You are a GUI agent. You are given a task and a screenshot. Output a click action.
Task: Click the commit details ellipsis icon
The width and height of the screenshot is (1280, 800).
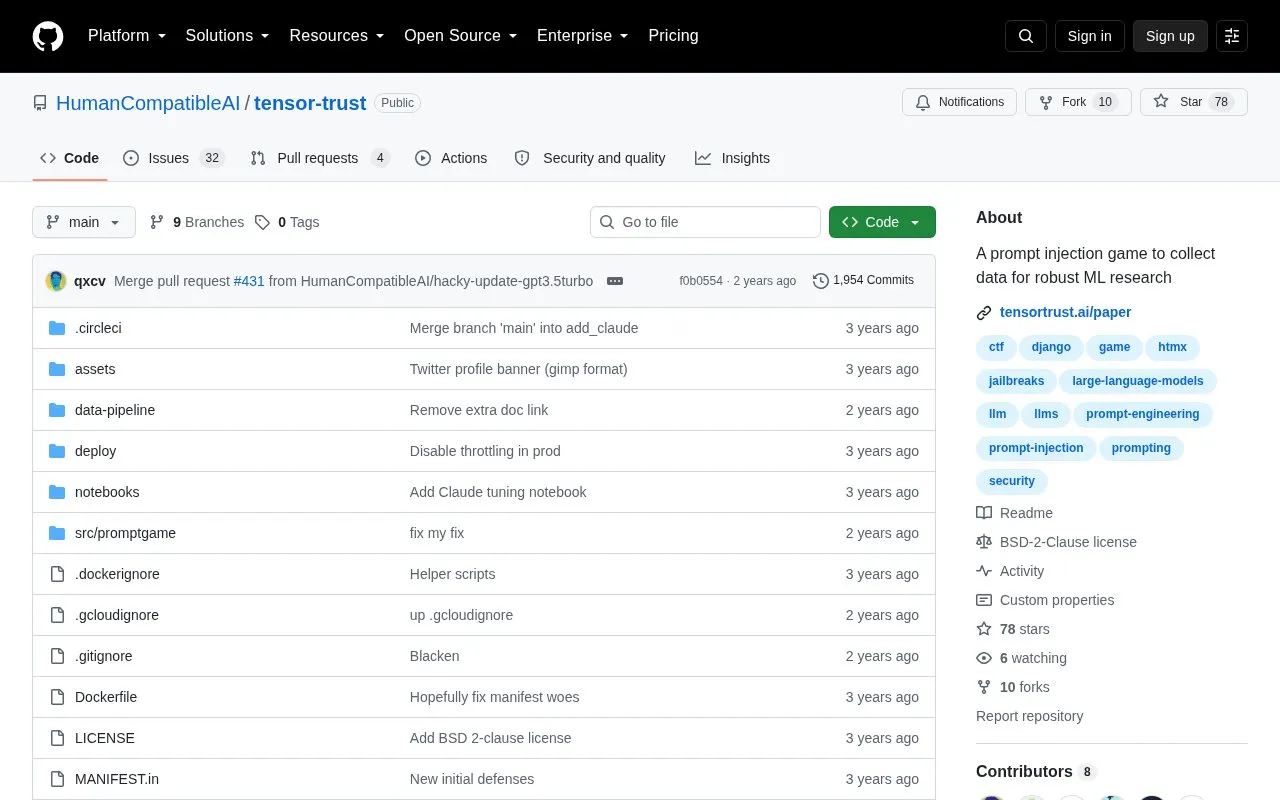point(615,281)
